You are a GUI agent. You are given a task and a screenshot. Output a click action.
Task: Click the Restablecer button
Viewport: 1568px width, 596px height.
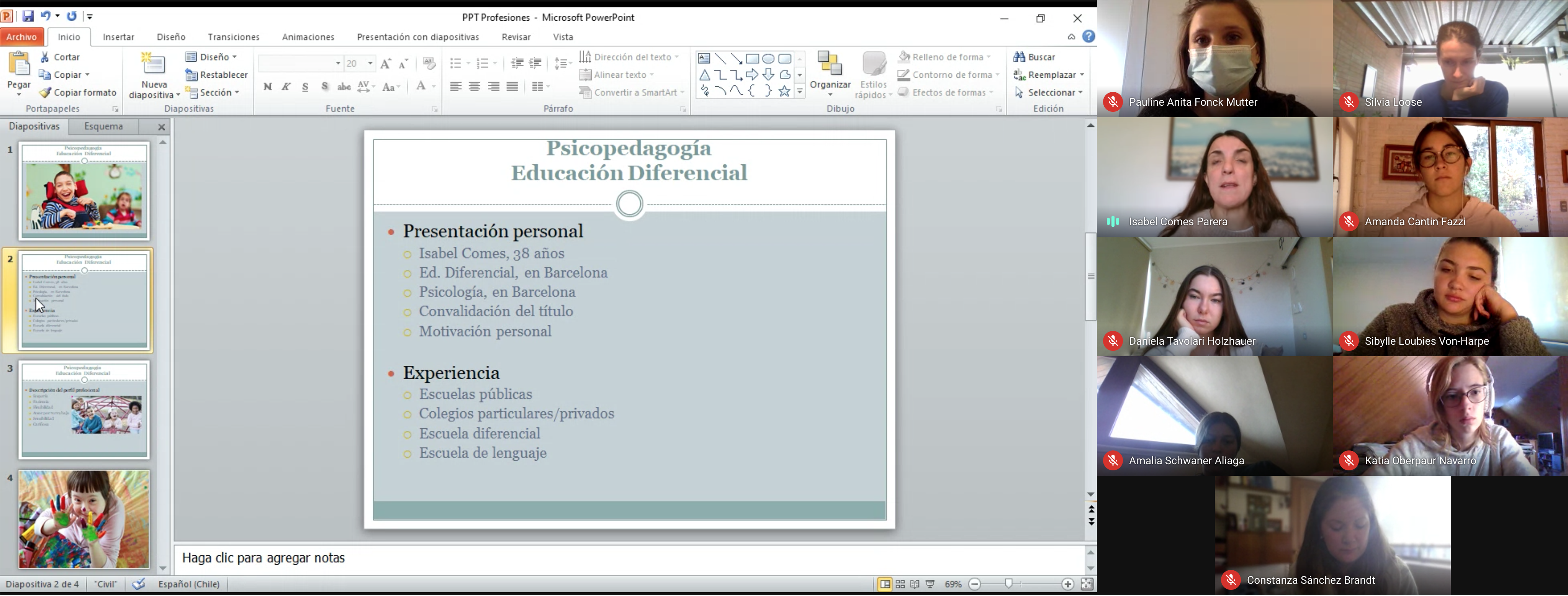tap(217, 75)
